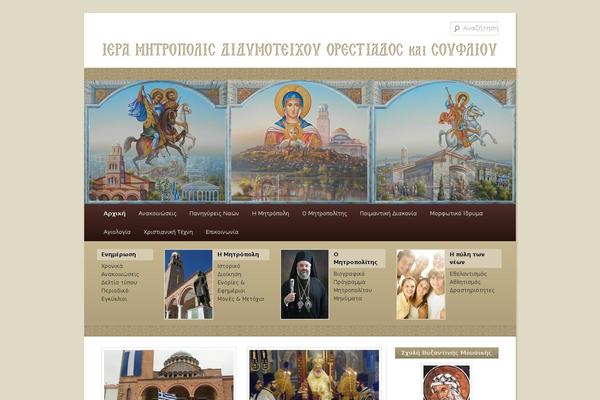Select Η Μητρόπολη in the navigation bar
This screenshot has width=600, height=400.
click(271, 214)
